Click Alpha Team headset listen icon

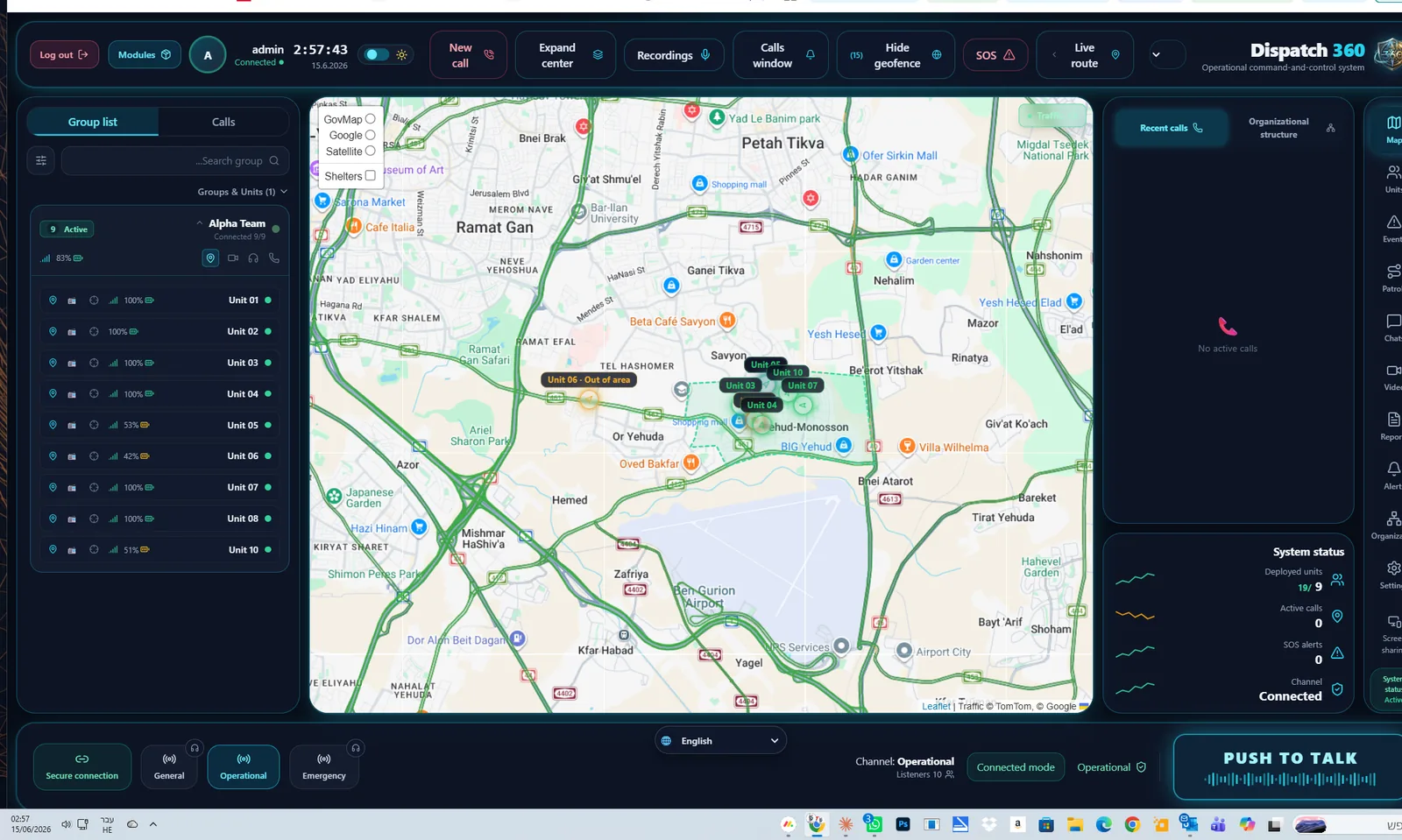(253, 258)
